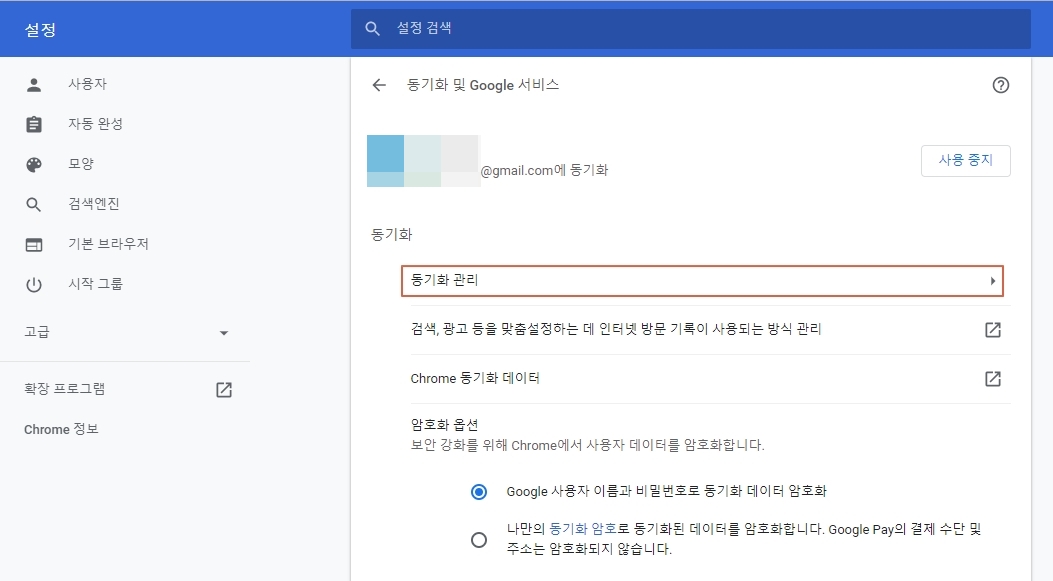Screen dimensions: 1053x581
Task: Open Chrome 정보 page
Action: tap(61, 429)
